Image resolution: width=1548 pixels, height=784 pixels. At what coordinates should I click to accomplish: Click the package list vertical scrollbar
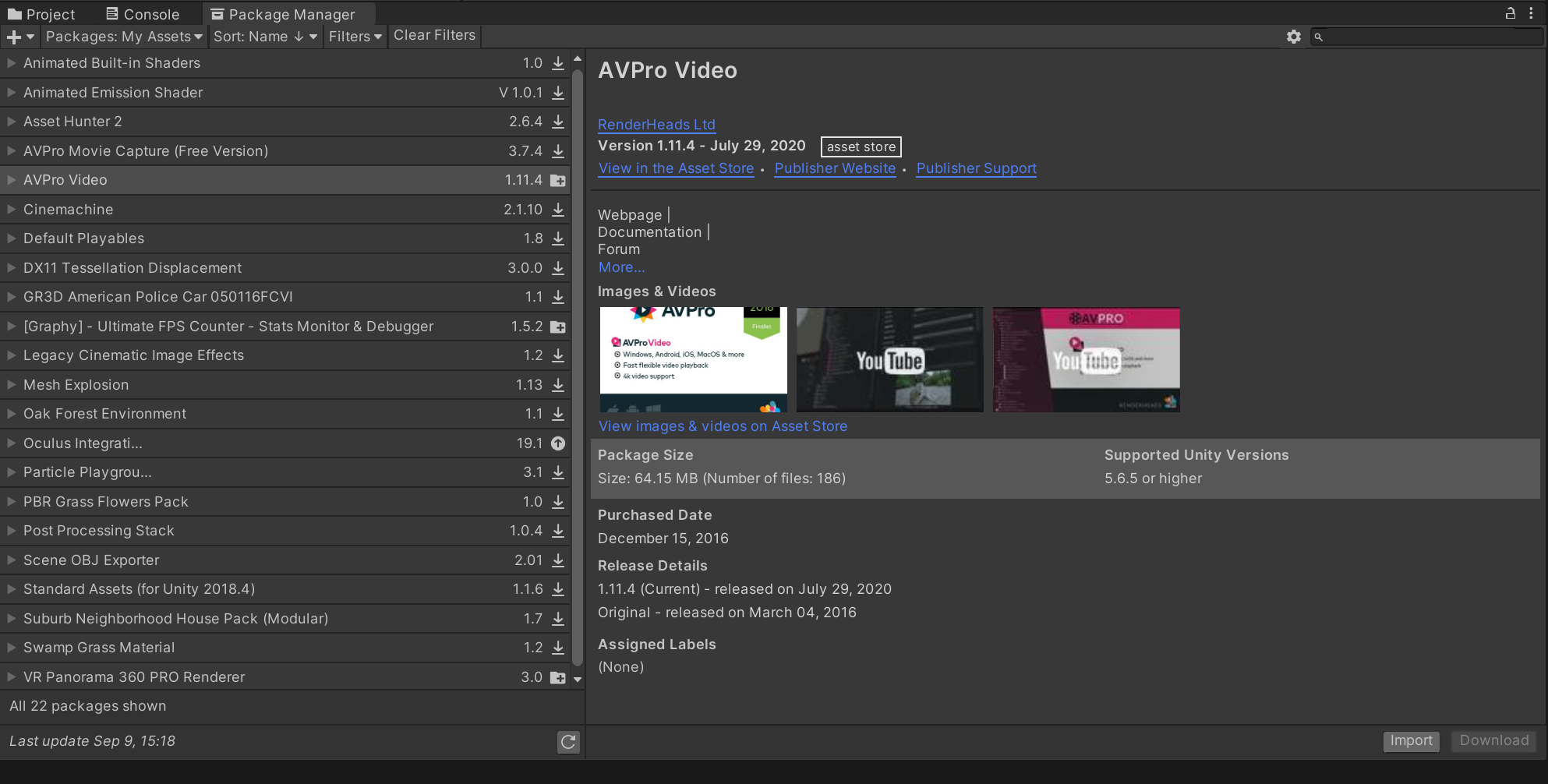click(578, 366)
